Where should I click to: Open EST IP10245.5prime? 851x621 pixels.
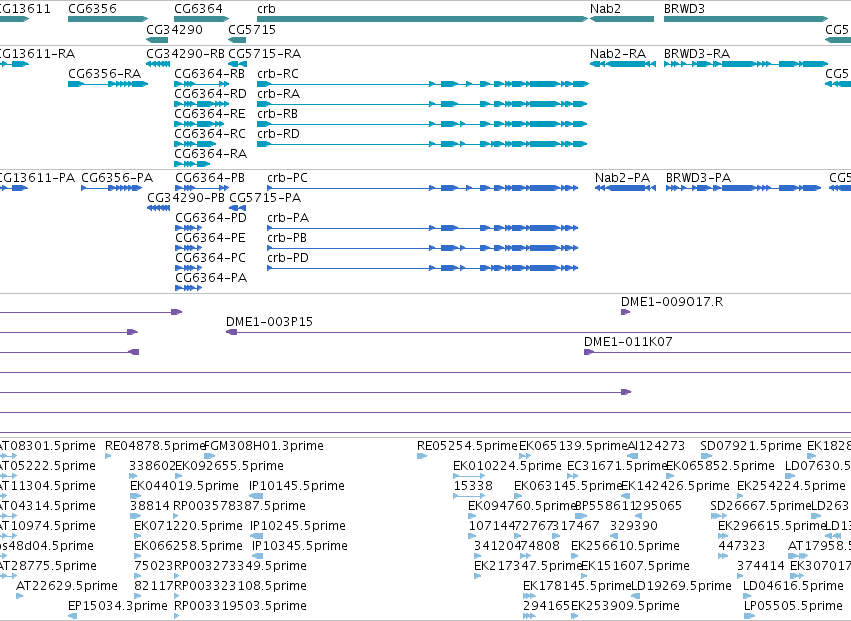[298, 527]
